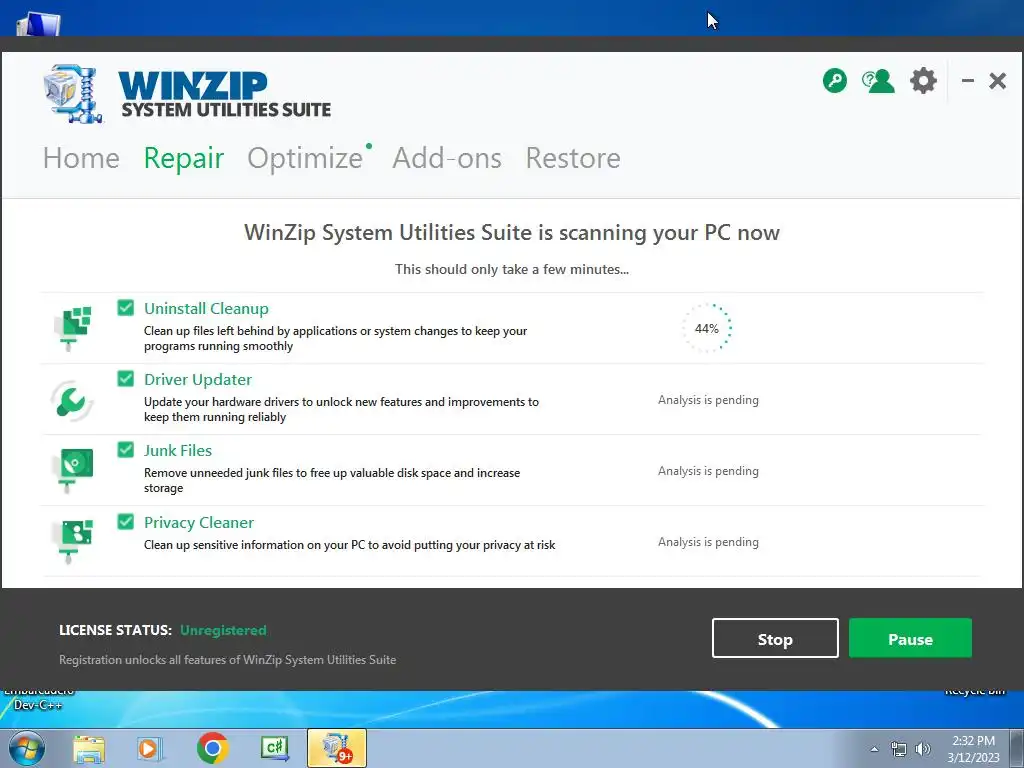
Task: Click Junk Files 'Analysis is pending' status
Action: click(708, 471)
